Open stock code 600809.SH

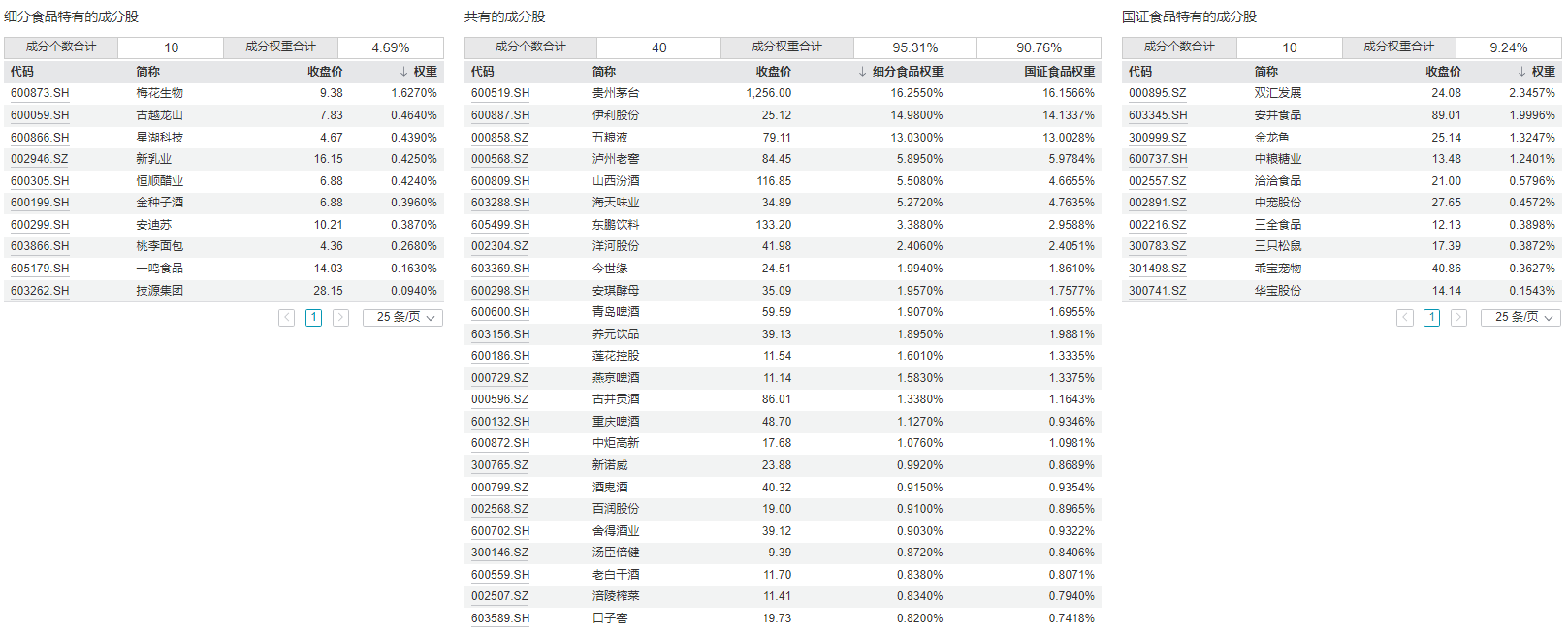tap(500, 181)
